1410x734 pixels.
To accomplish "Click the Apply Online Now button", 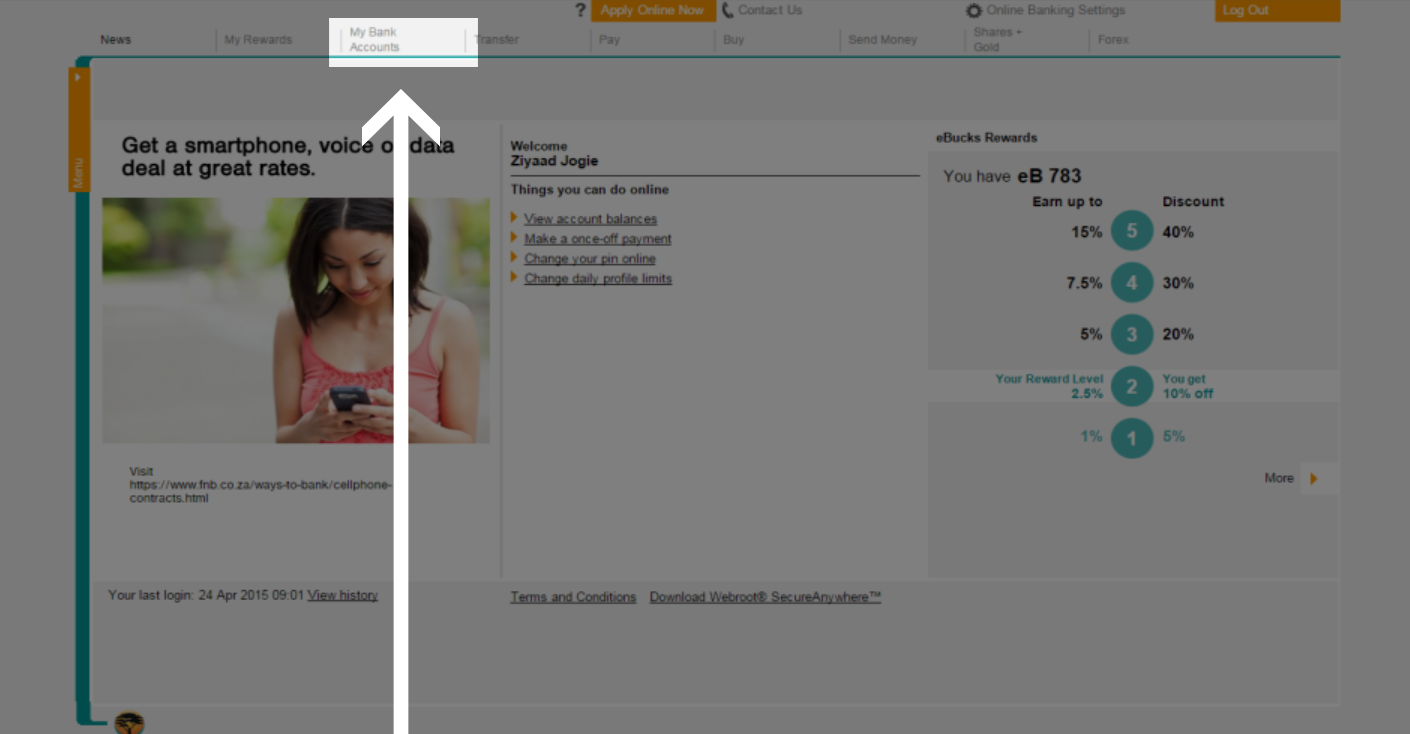I will [x=651, y=10].
